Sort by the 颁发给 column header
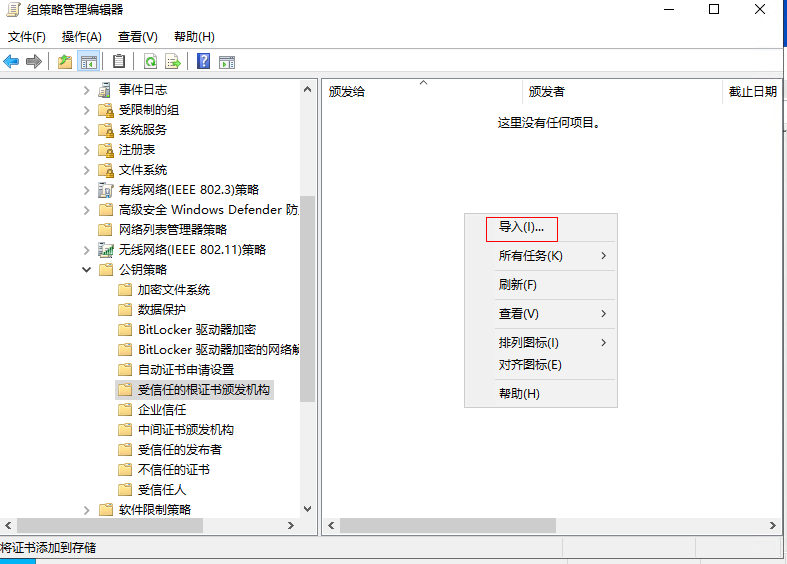Viewport: 787px width, 564px height. pyautogui.click(x=422, y=92)
